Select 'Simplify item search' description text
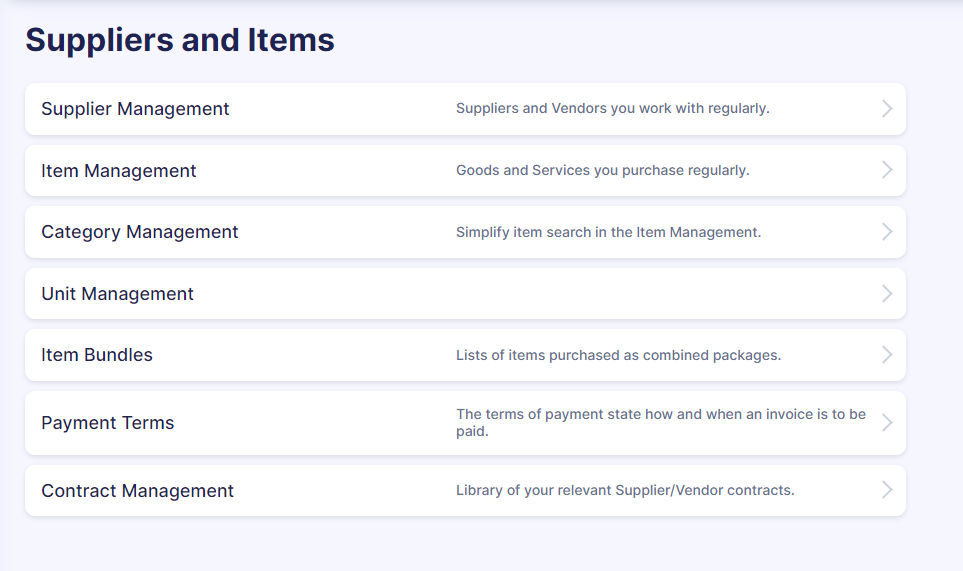This screenshot has height=571, width=963. (x=608, y=232)
